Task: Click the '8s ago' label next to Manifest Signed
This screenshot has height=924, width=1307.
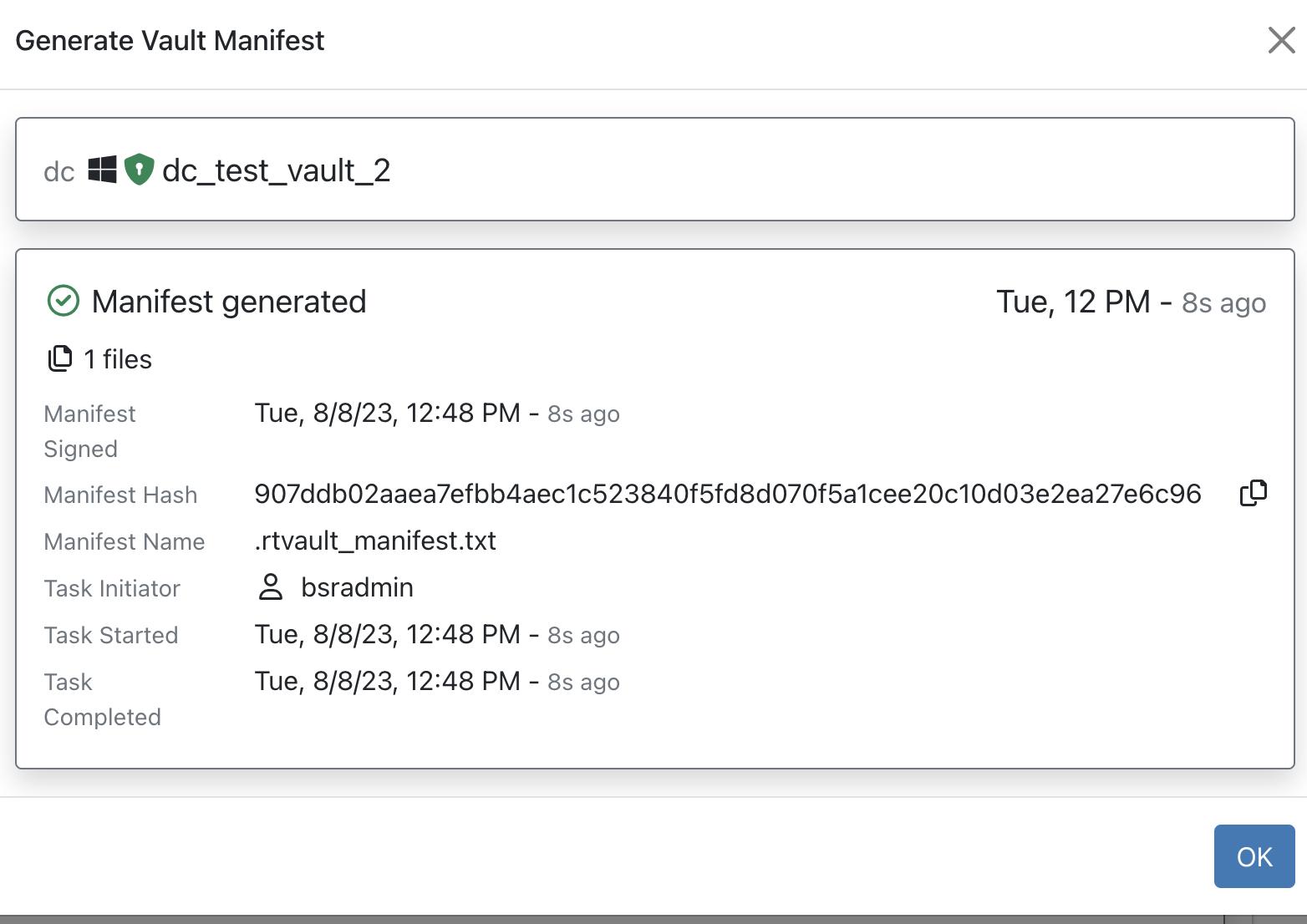Action: tap(582, 413)
